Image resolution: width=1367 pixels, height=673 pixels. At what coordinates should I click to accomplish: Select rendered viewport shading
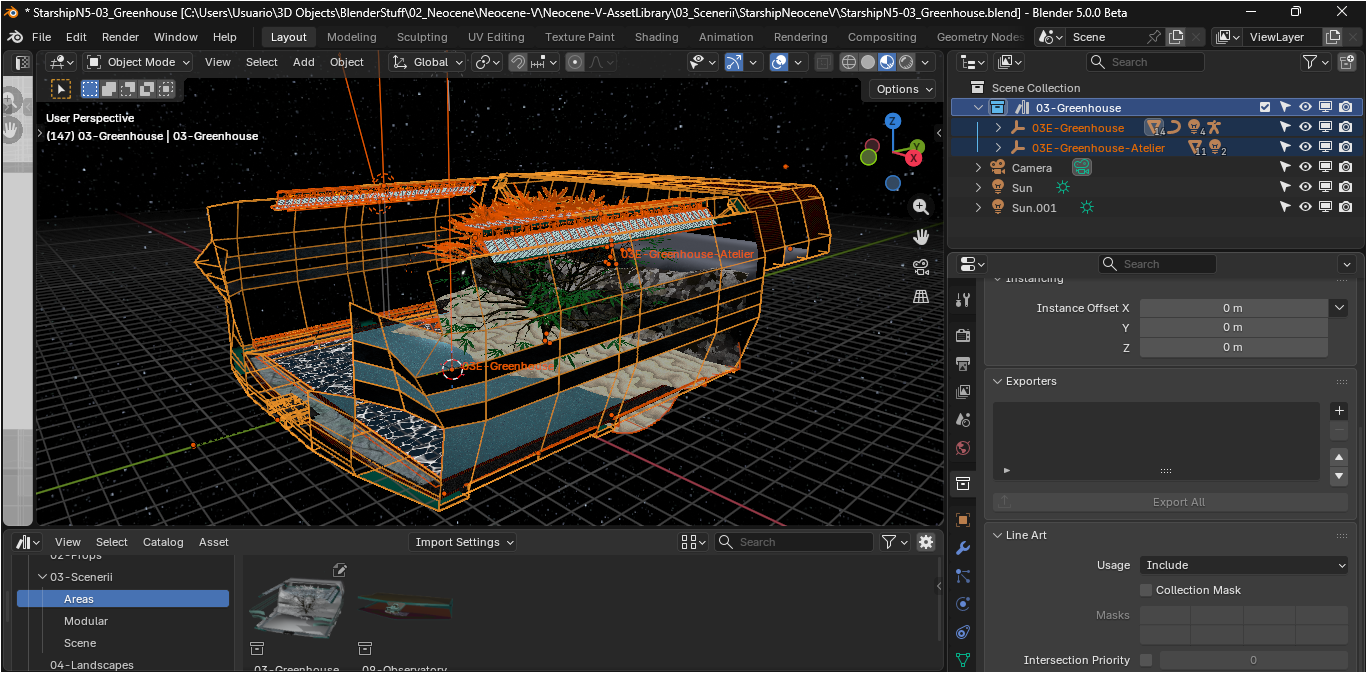click(906, 62)
